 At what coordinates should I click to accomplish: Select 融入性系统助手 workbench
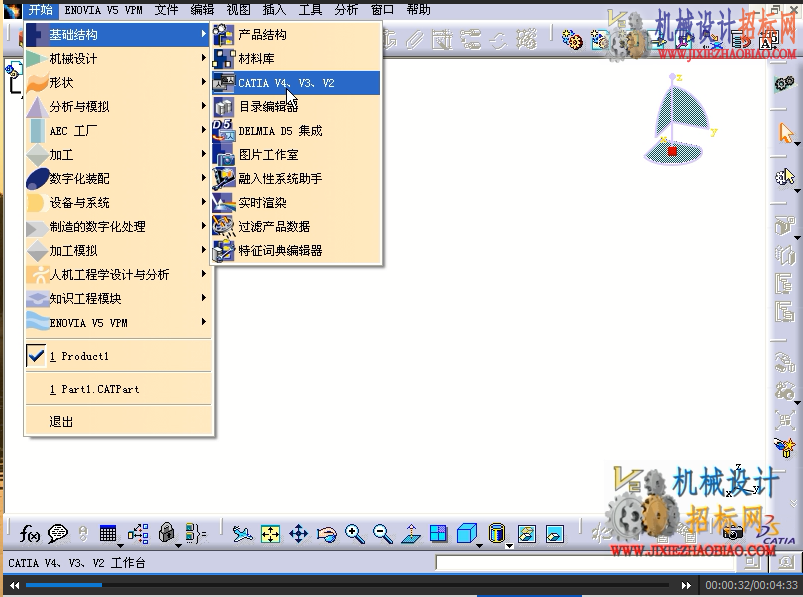297,179
